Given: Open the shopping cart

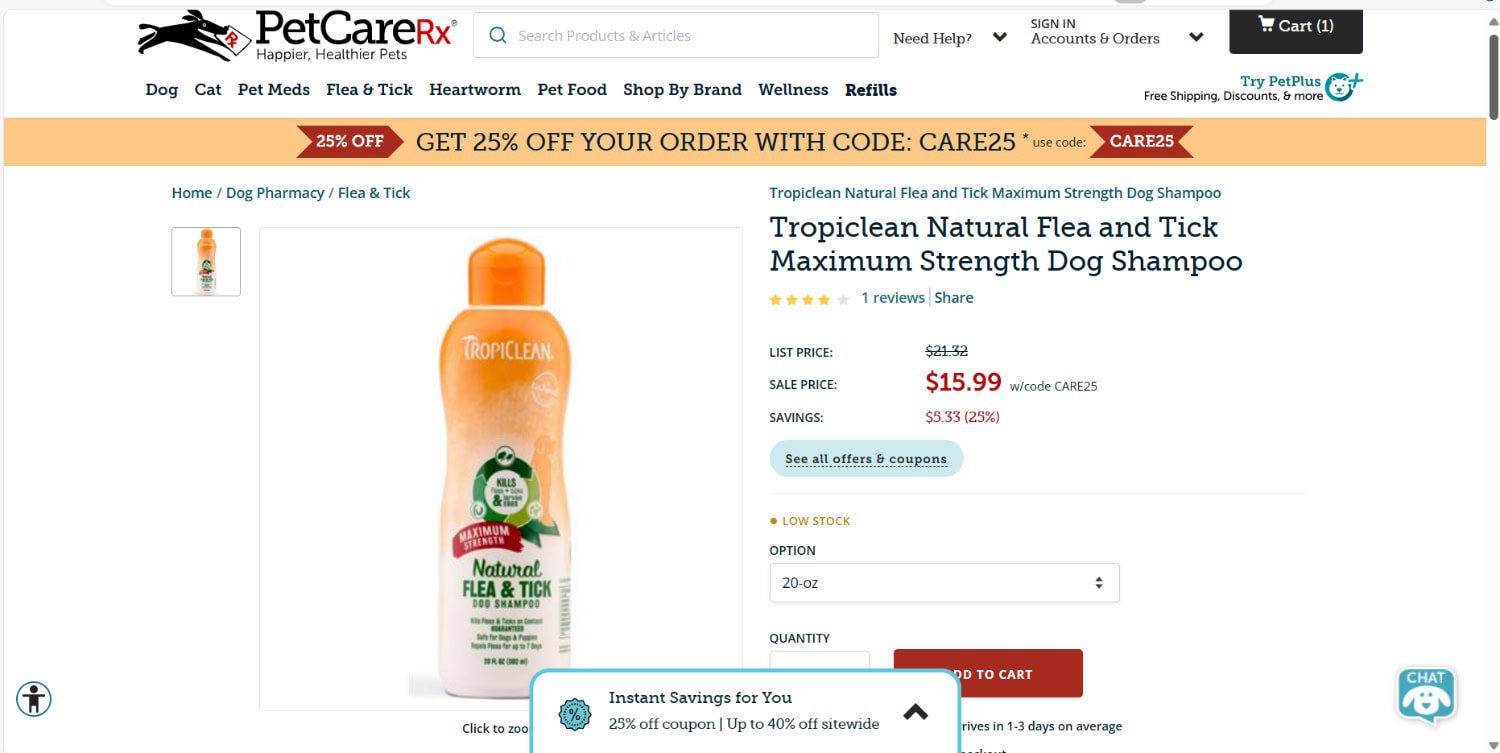Looking at the screenshot, I should tap(1295, 25).
